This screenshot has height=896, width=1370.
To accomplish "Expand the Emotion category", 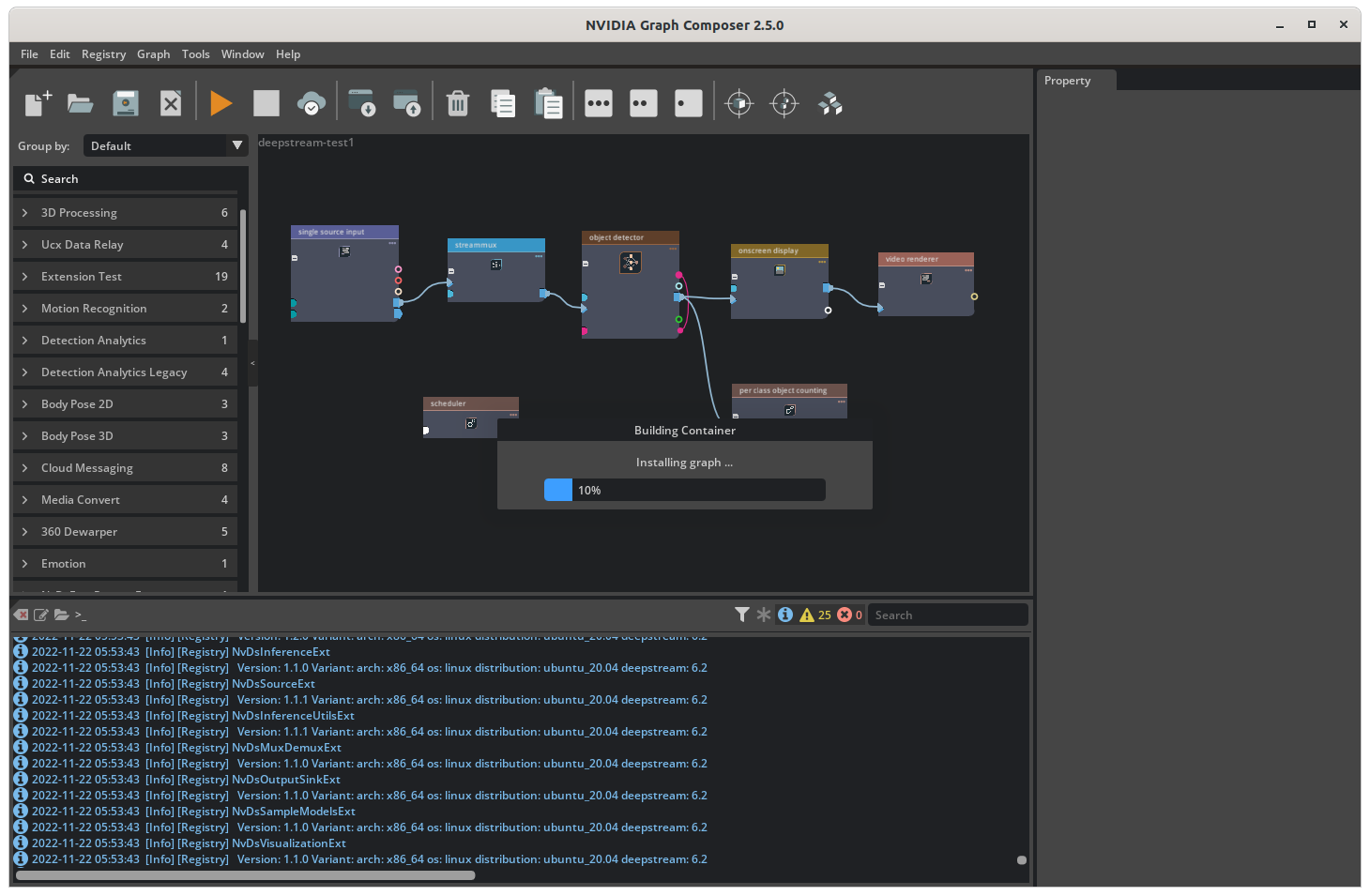I will [x=126, y=564].
